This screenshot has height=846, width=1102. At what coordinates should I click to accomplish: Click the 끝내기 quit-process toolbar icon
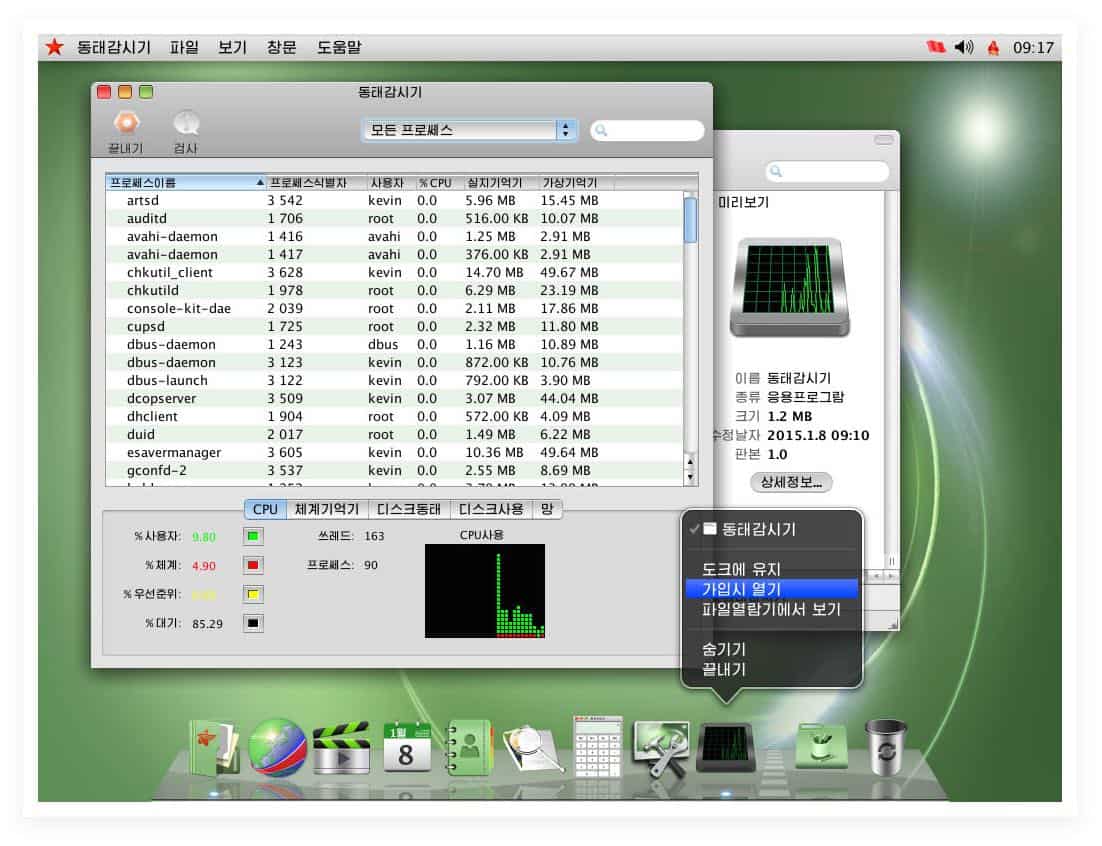pos(126,124)
